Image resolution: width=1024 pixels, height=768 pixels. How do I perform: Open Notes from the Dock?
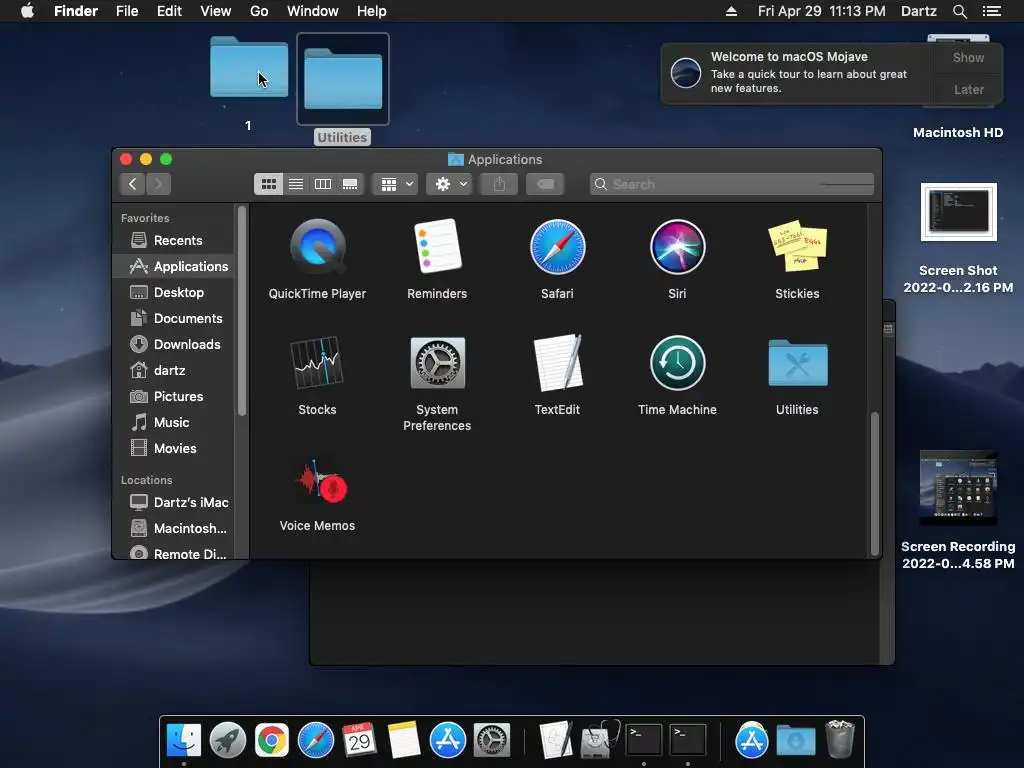click(x=404, y=740)
